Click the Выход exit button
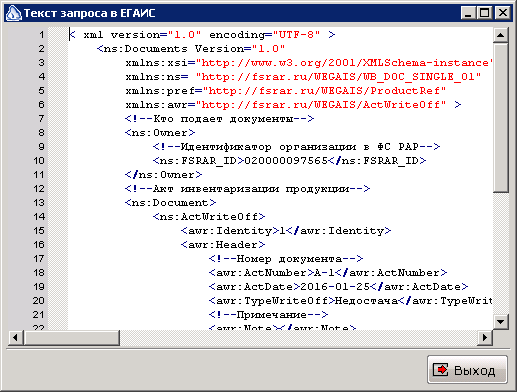517x392 pixels. point(467,370)
